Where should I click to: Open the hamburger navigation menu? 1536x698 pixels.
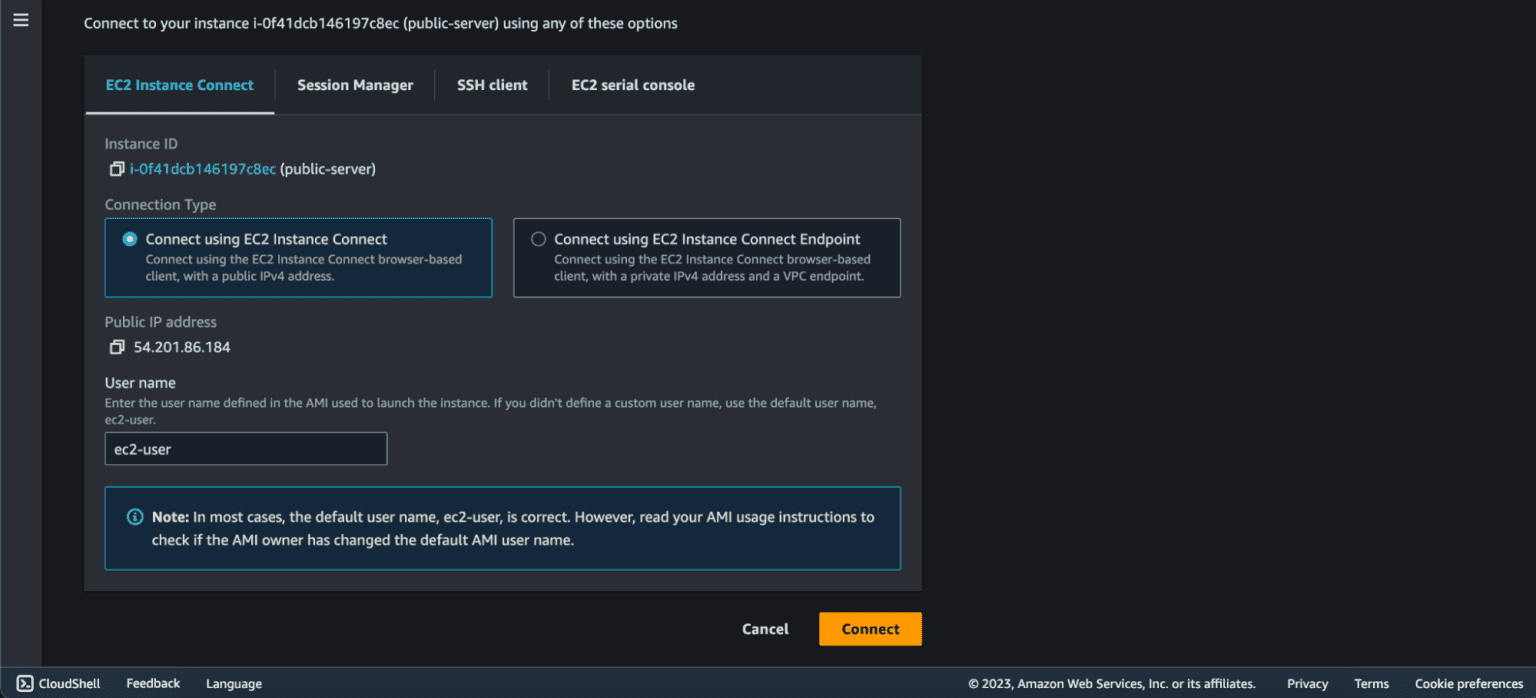pos(20,20)
